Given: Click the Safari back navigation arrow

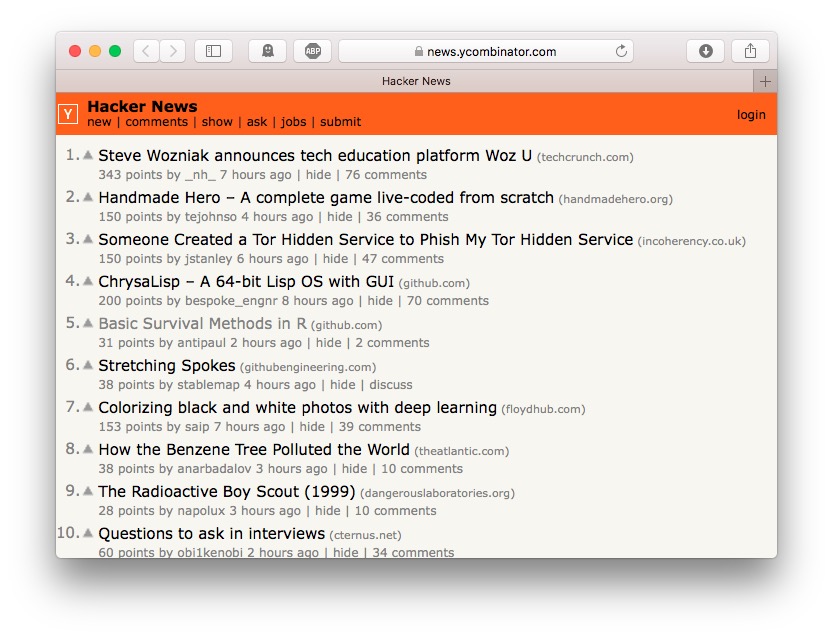Looking at the screenshot, I should pyautogui.click(x=146, y=52).
